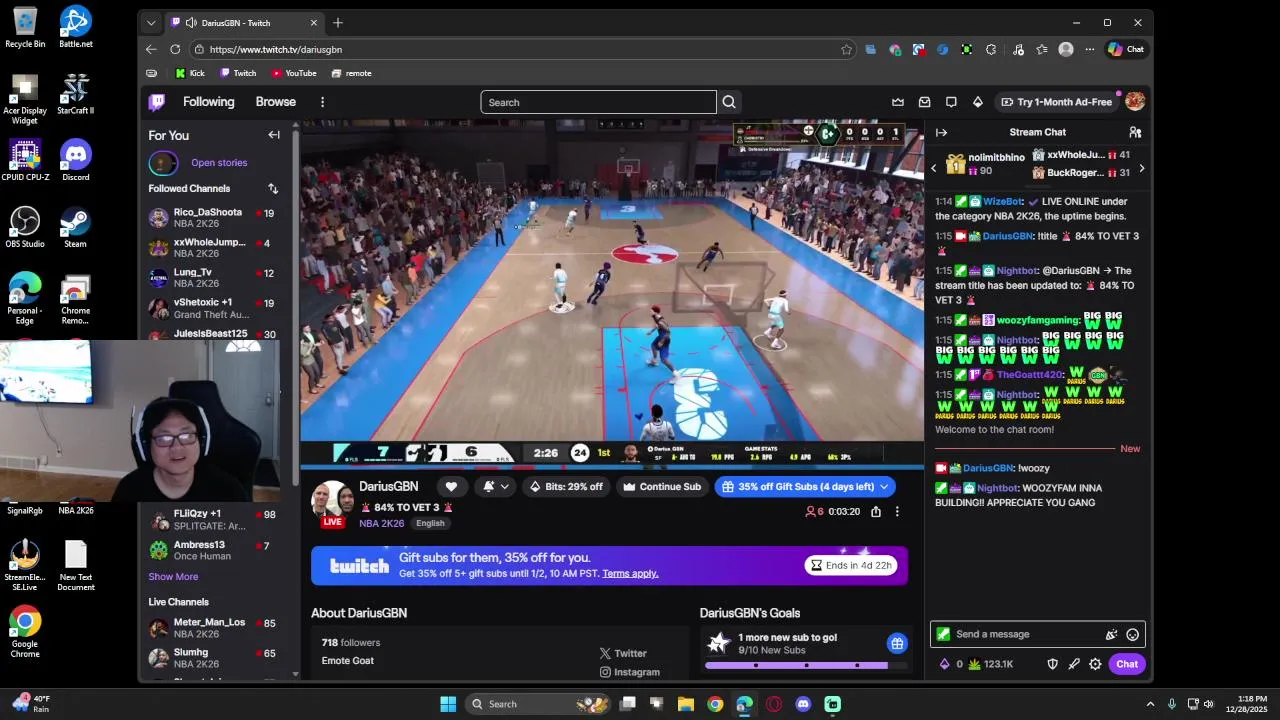Send with the purple Chat button
1280x720 pixels.
(x=1127, y=664)
